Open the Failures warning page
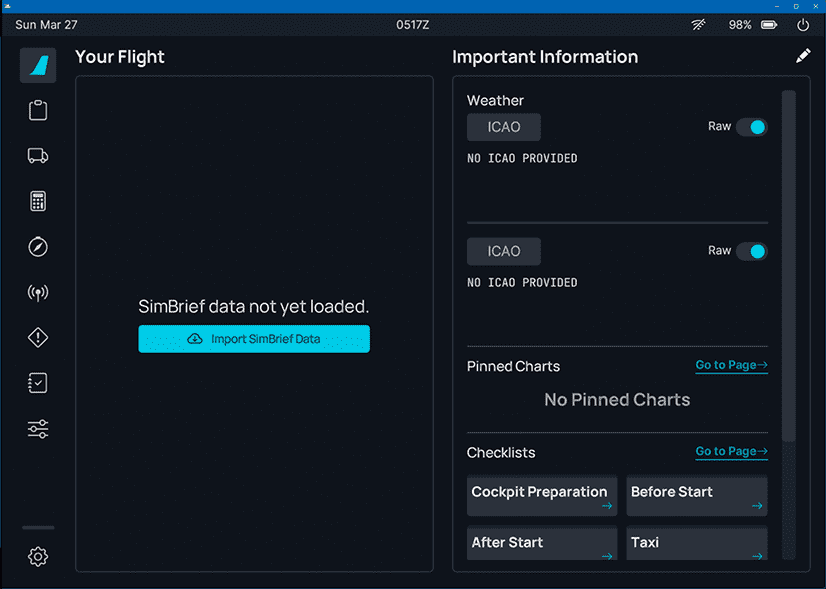Viewport: 826px width, 589px height. (38, 338)
